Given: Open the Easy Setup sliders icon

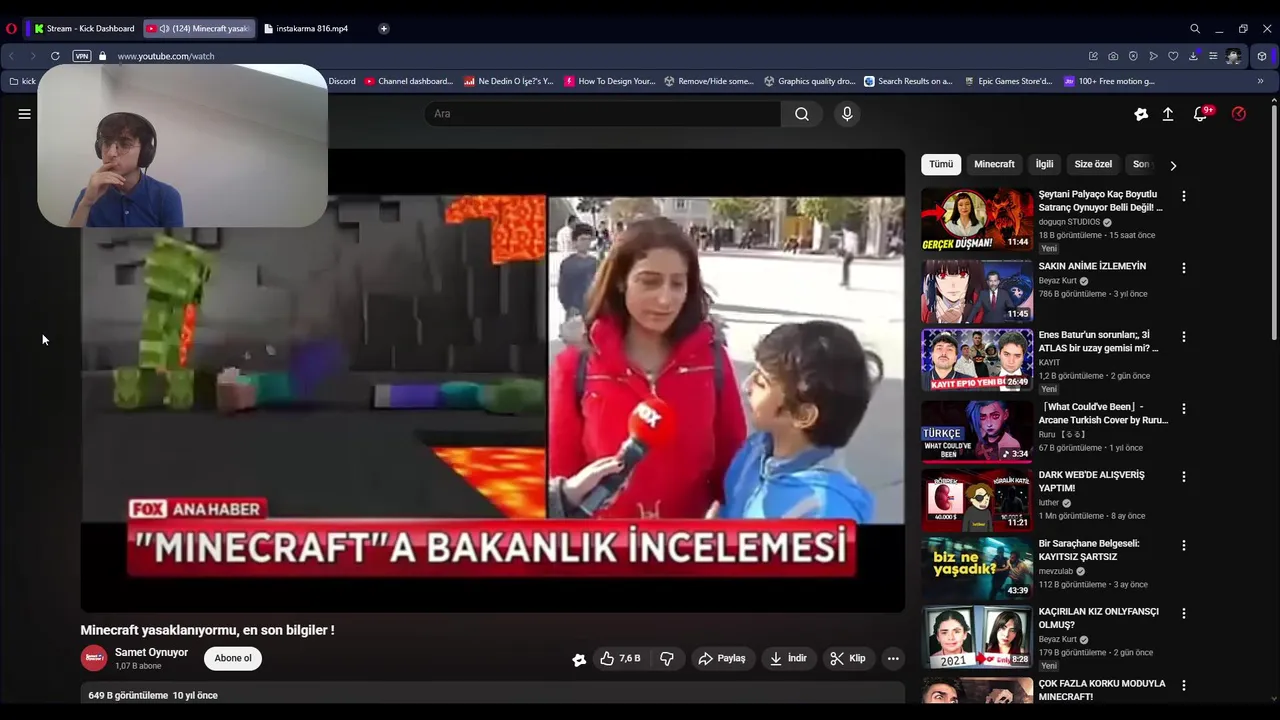Looking at the screenshot, I should (x=1213, y=56).
